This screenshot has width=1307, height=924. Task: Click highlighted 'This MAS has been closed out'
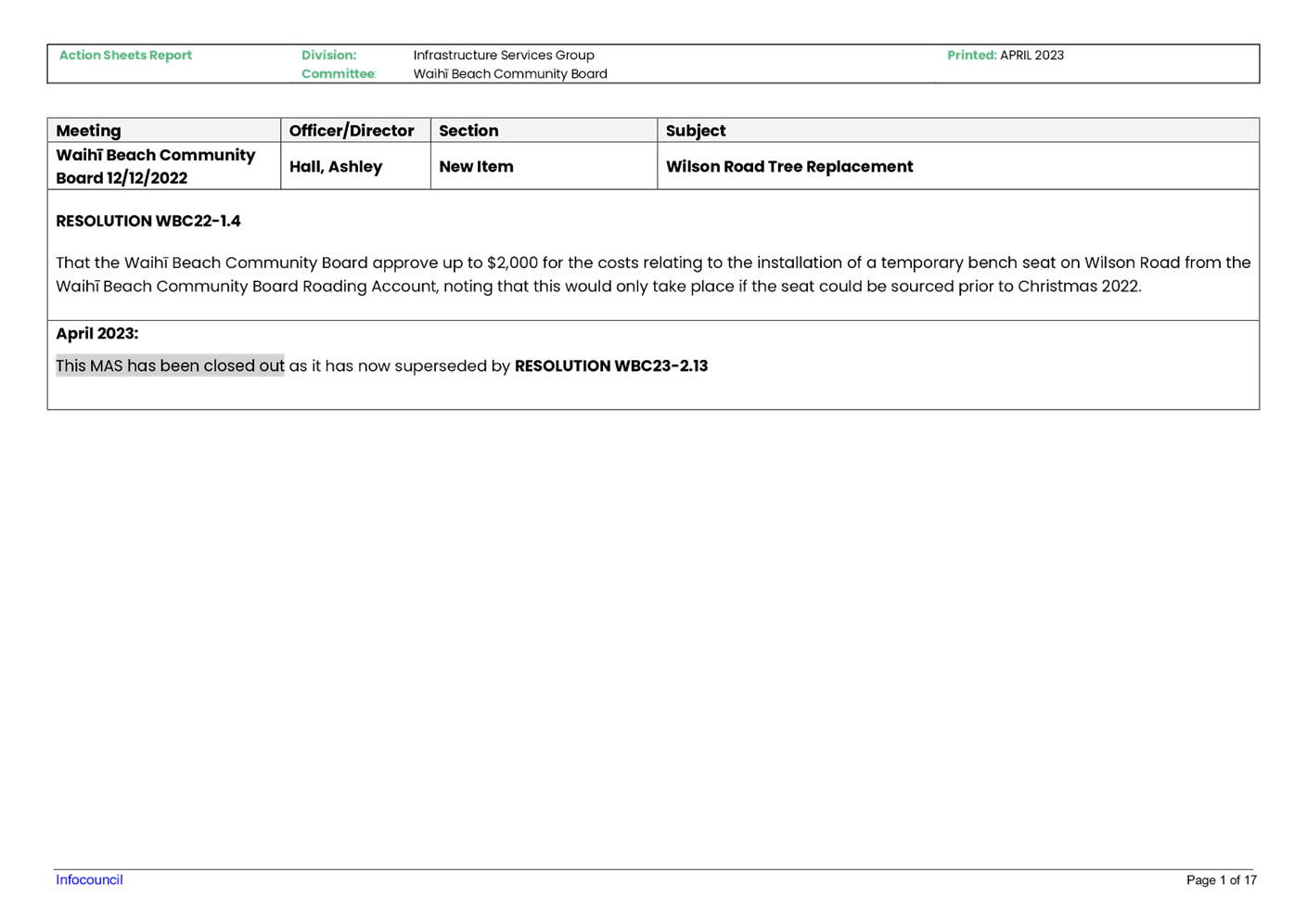(170, 366)
